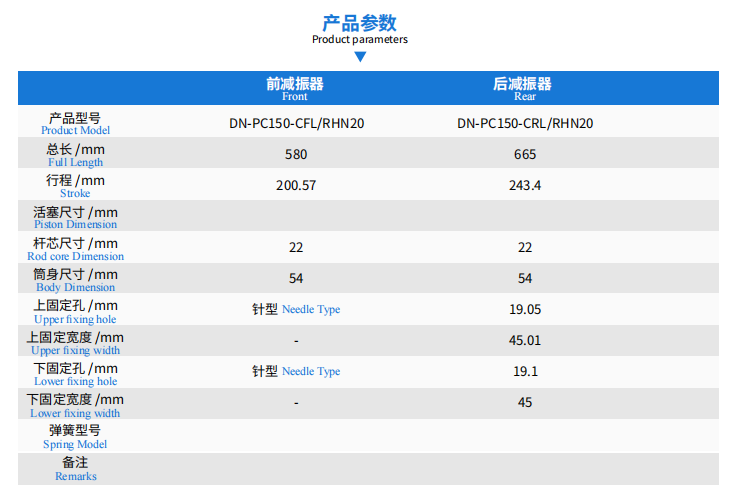Click the 产品参数 Product parameters title

[x=360, y=29]
